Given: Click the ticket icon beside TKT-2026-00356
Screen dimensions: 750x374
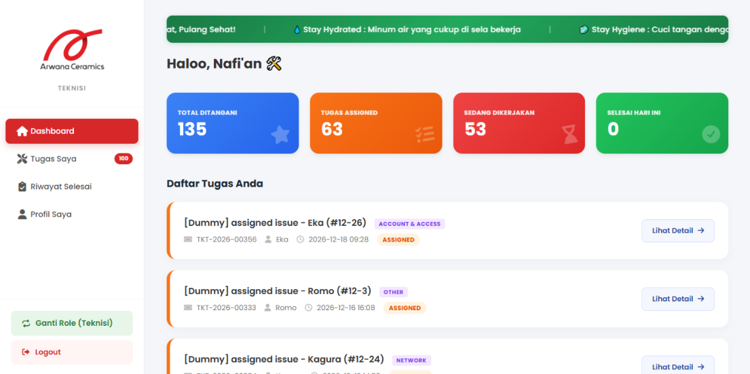Looking at the screenshot, I should click(188, 240).
